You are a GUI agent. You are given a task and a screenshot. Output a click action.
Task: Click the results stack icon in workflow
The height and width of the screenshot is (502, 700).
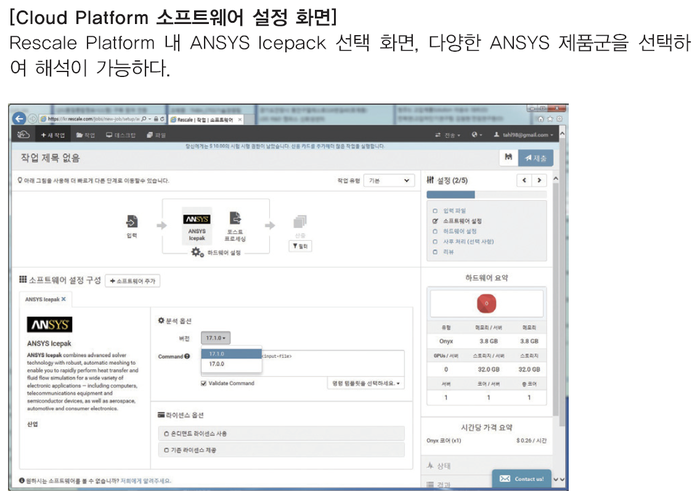[300, 222]
